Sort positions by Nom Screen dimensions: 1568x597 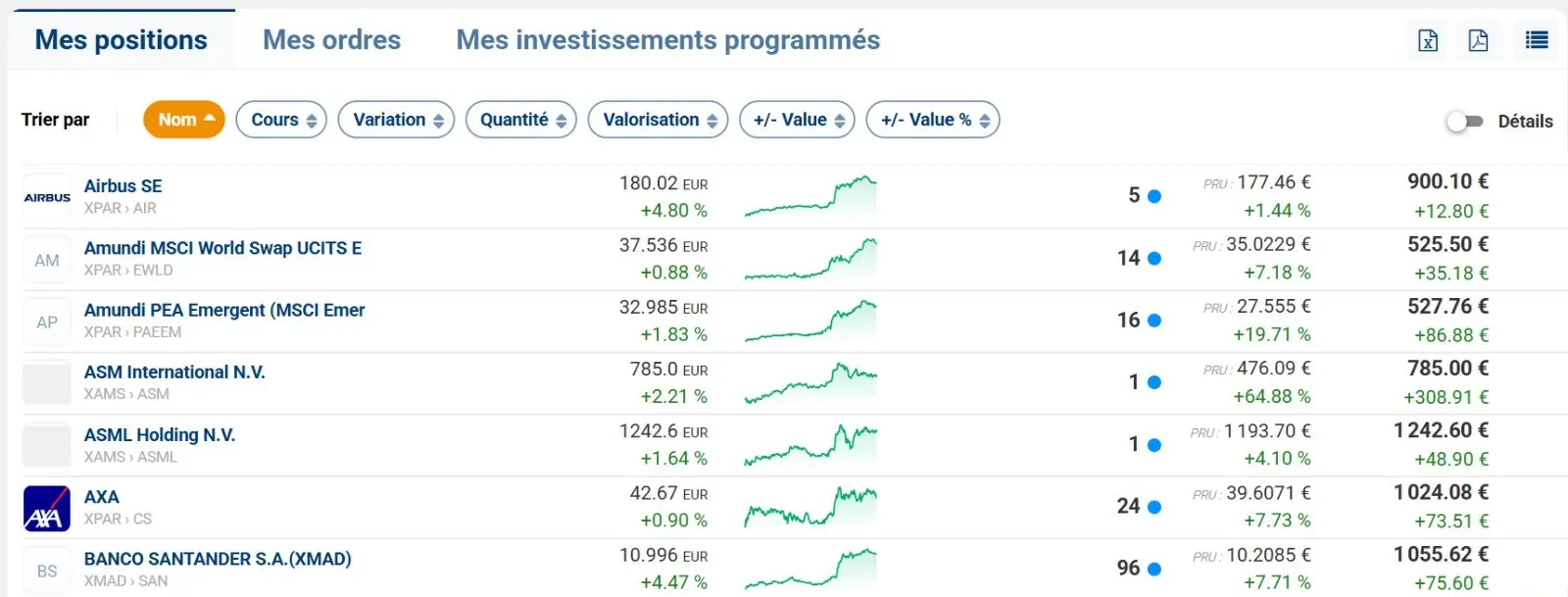coord(184,120)
